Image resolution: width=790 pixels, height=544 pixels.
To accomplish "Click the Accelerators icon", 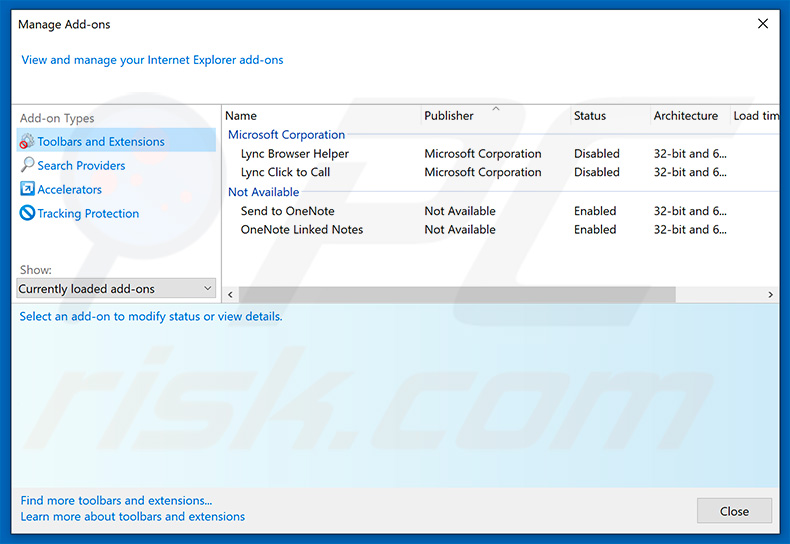I will (x=27, y=189).
